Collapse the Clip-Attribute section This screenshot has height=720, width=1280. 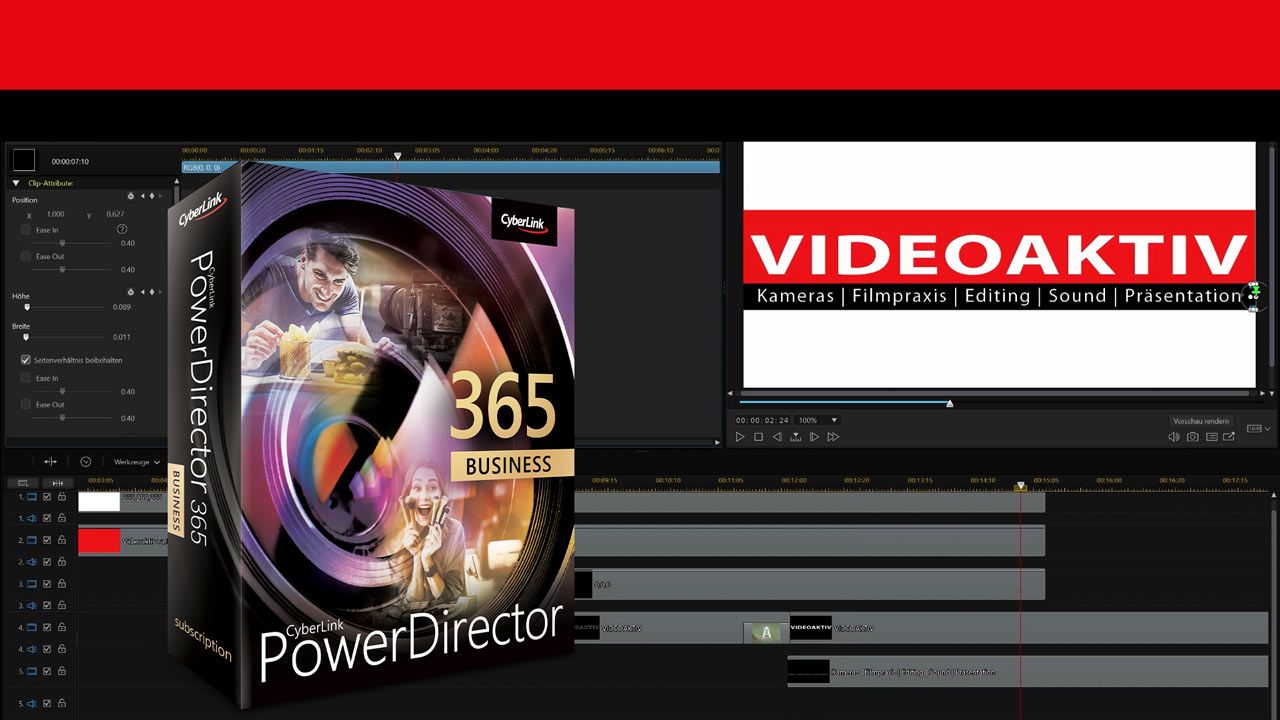tap(15, 182)
